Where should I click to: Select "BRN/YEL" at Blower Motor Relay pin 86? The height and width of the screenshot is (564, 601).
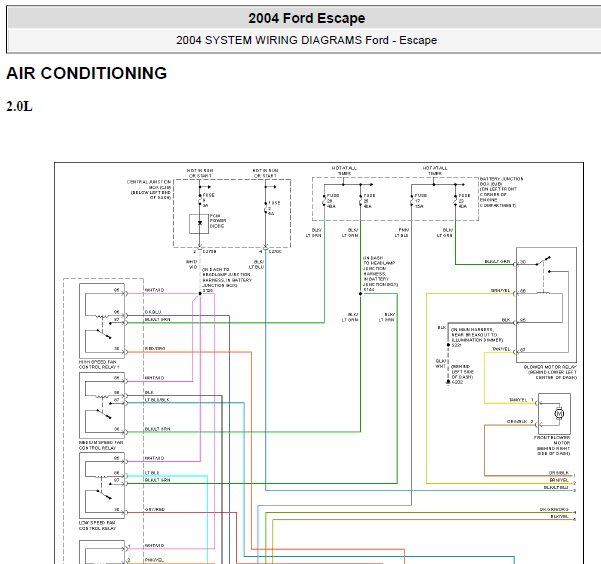(500, 291)
